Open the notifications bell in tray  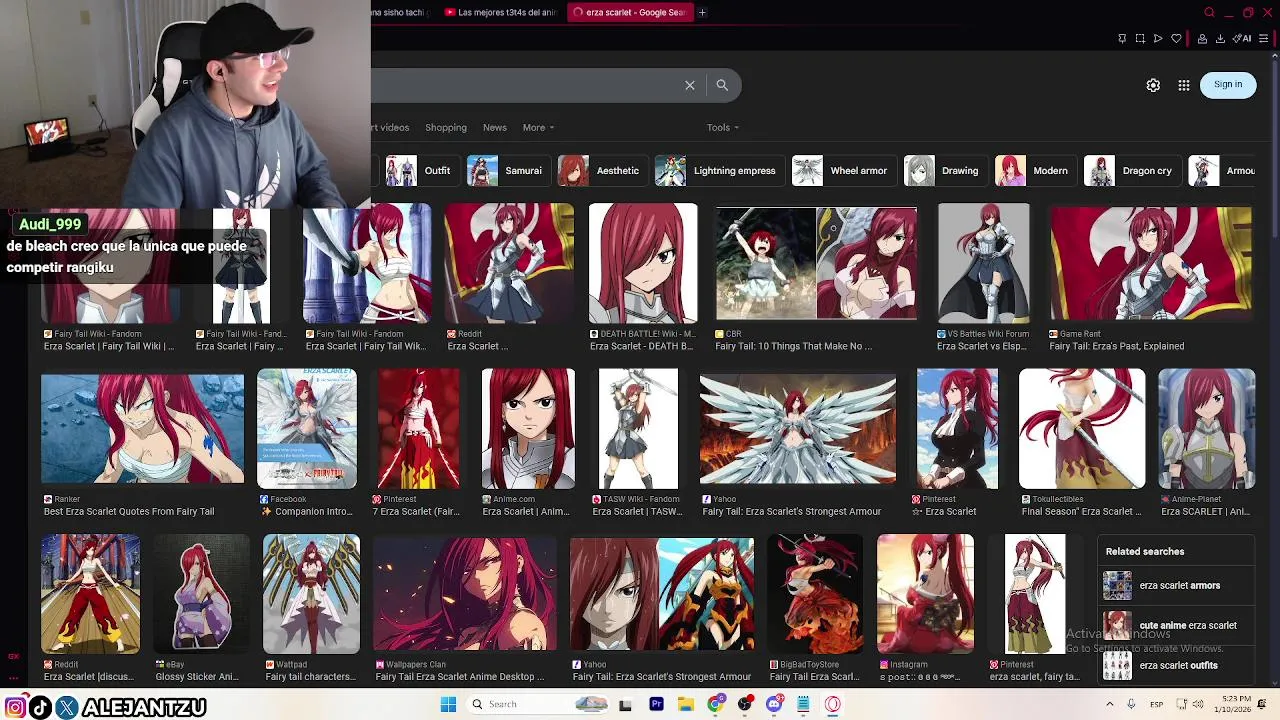tap(1263, 704)
